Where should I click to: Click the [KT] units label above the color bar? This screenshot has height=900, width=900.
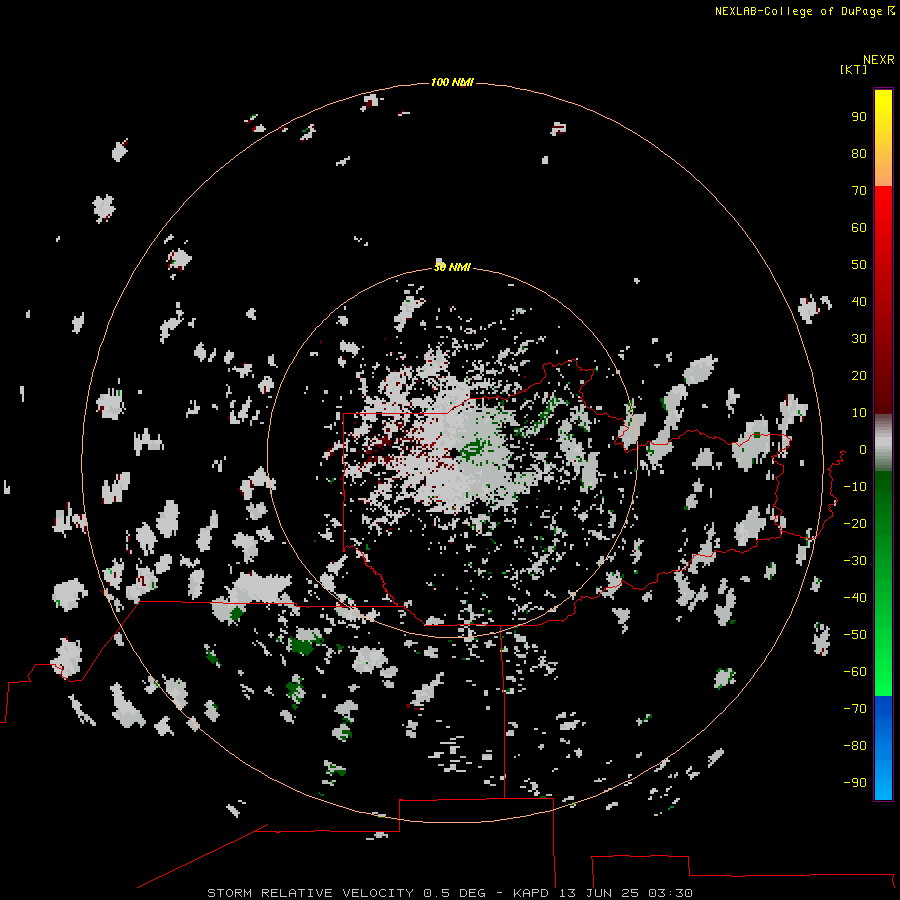tap(854, 69)
